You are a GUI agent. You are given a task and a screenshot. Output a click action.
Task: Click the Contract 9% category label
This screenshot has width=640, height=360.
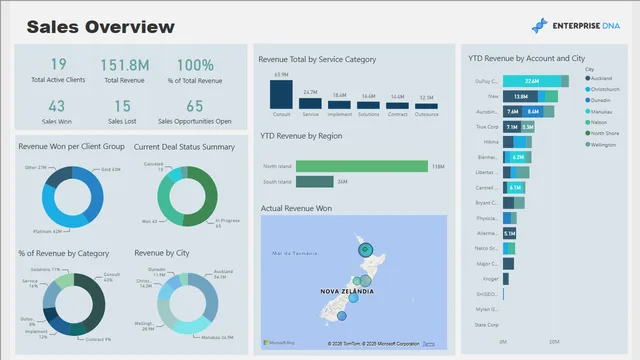tap(98, 339)
